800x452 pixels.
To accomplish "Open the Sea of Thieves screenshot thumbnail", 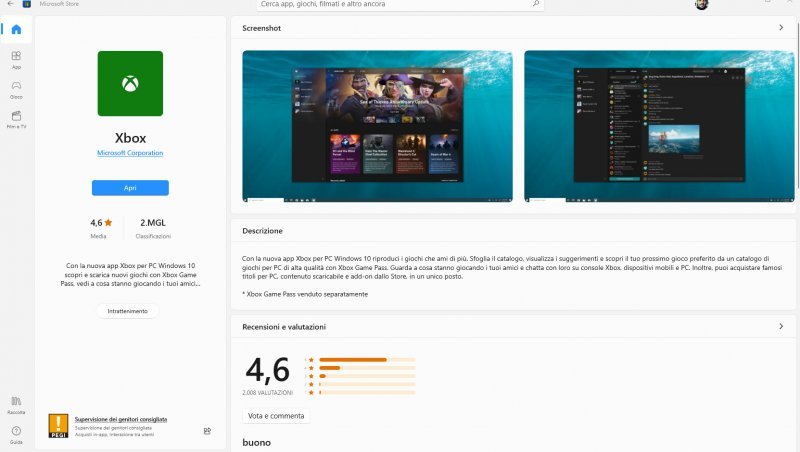I will 378,126.
